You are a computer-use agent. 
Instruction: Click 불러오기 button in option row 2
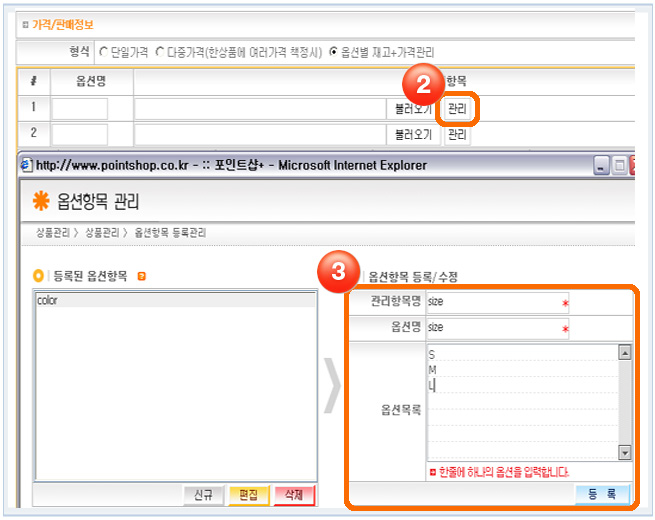pyautogui.click(x=413, y=133)
